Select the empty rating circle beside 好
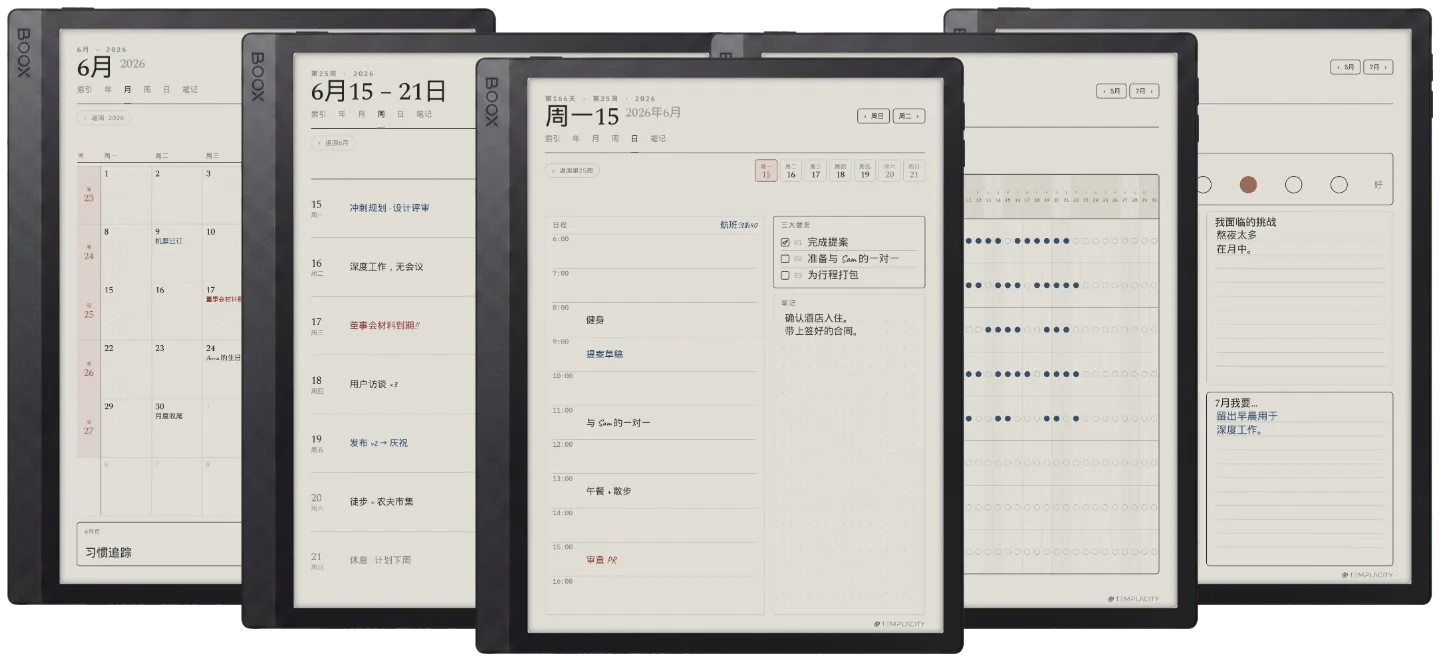Viewport: 1440px width, 661px height. click(1339, 184)
